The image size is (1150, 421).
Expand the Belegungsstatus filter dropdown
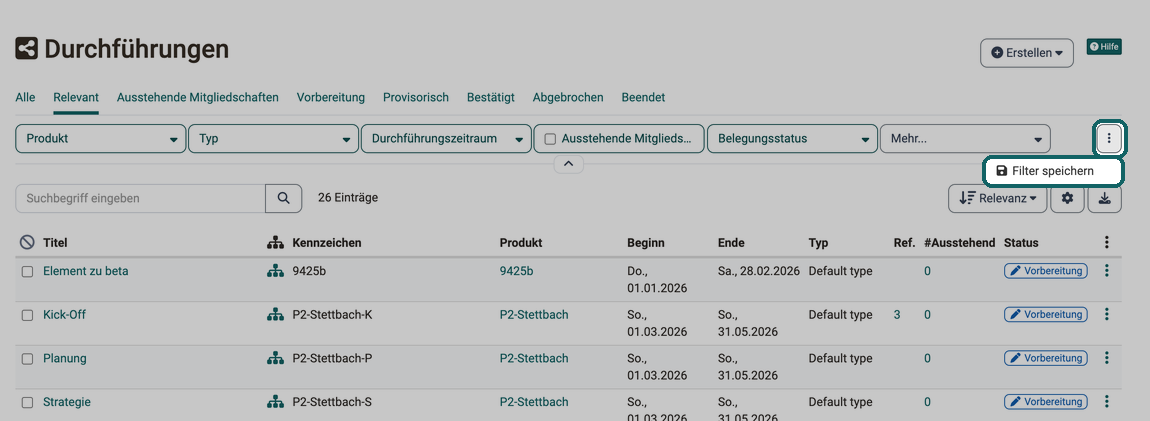pos(792,139)
